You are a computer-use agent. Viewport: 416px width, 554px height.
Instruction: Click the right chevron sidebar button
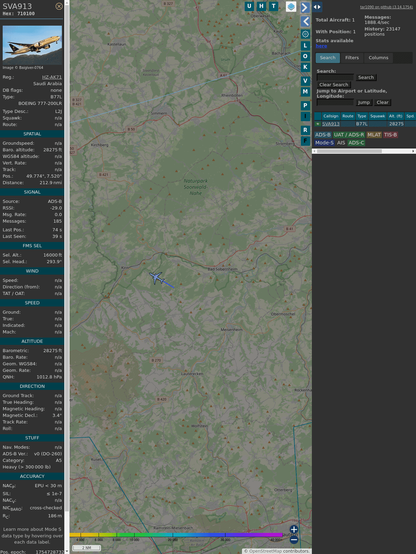point(305,7)
